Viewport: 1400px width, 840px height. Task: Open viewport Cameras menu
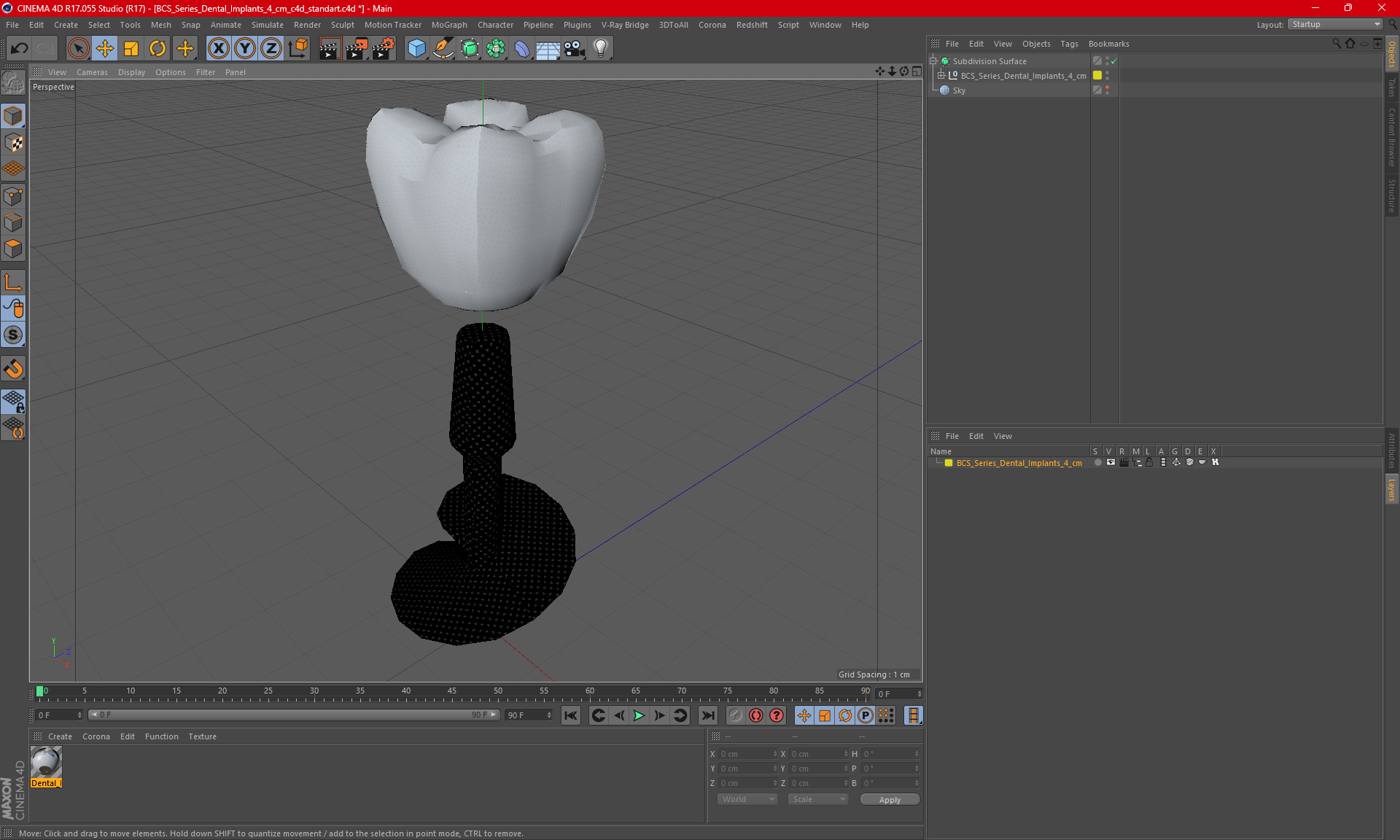click(92, 72)
